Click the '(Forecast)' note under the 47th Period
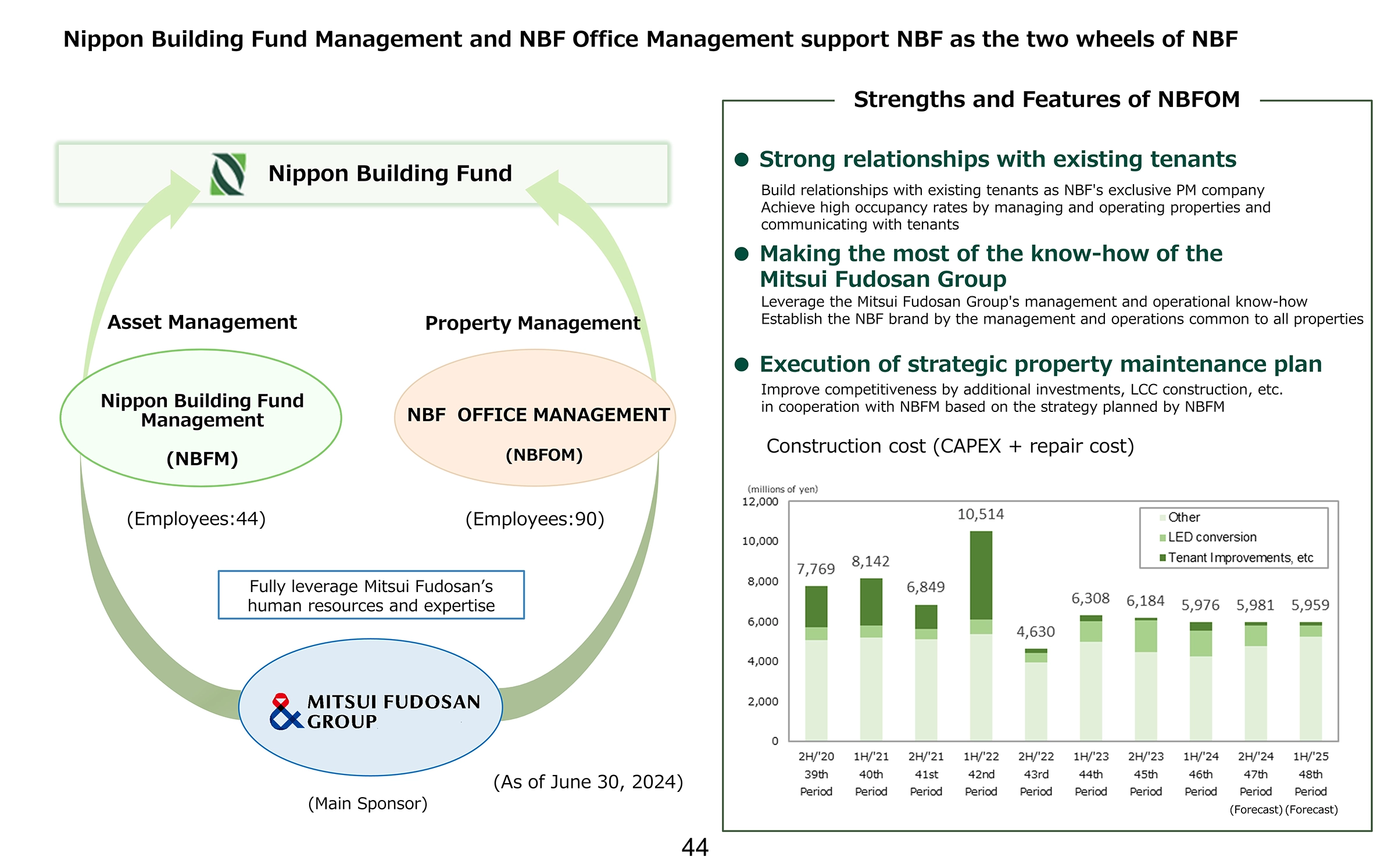1395x868 pixels. pos(1256,810)
